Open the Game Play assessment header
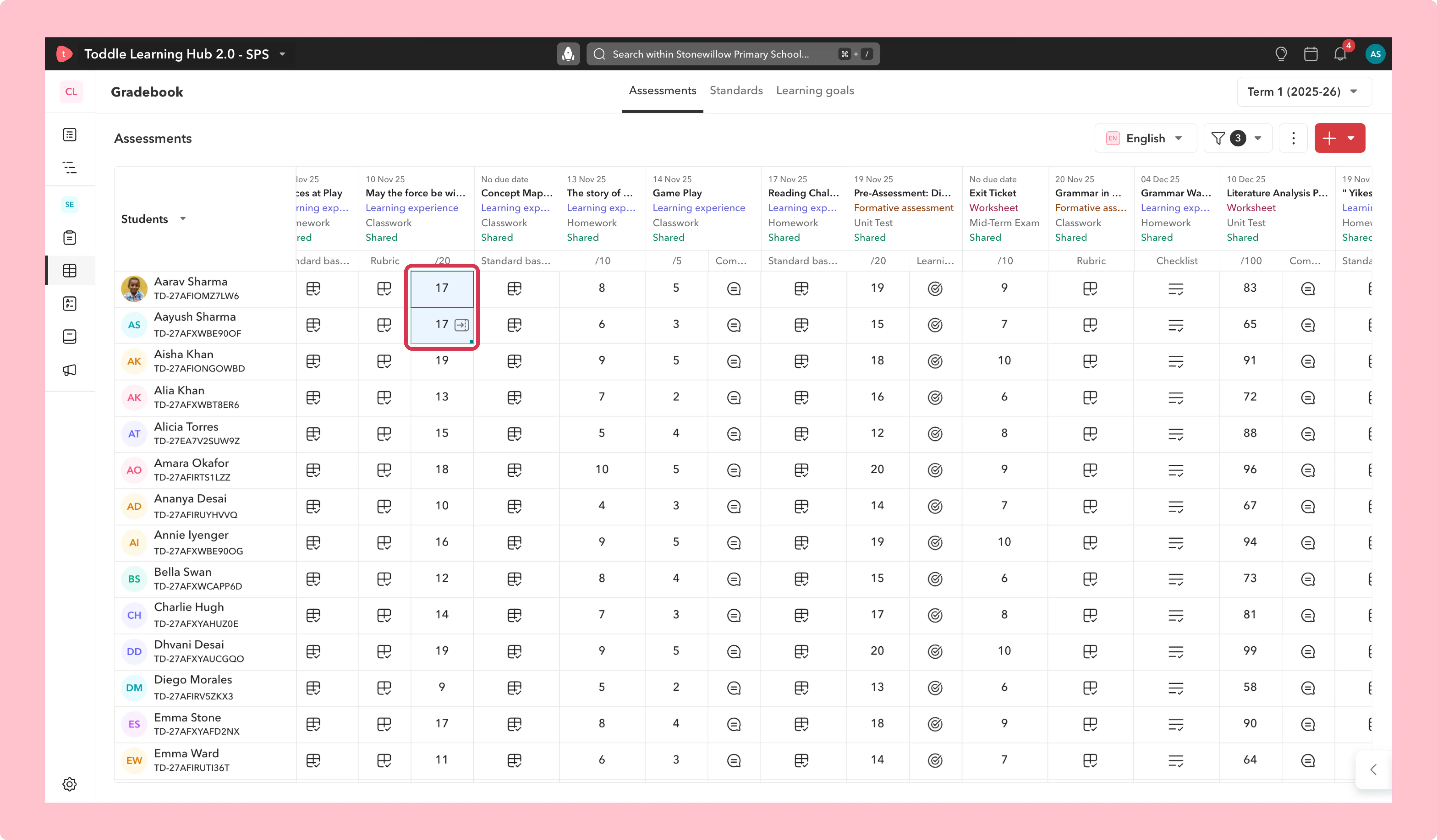This screenshot has width=1437, height=840. pos(677,193)
